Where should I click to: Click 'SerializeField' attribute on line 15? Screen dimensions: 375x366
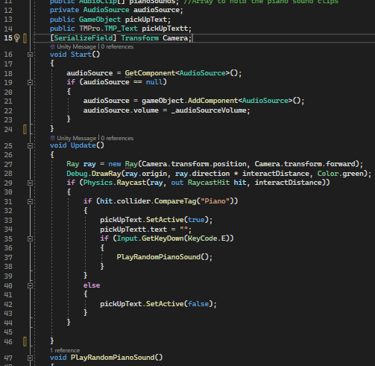click(x=83, y=38)
